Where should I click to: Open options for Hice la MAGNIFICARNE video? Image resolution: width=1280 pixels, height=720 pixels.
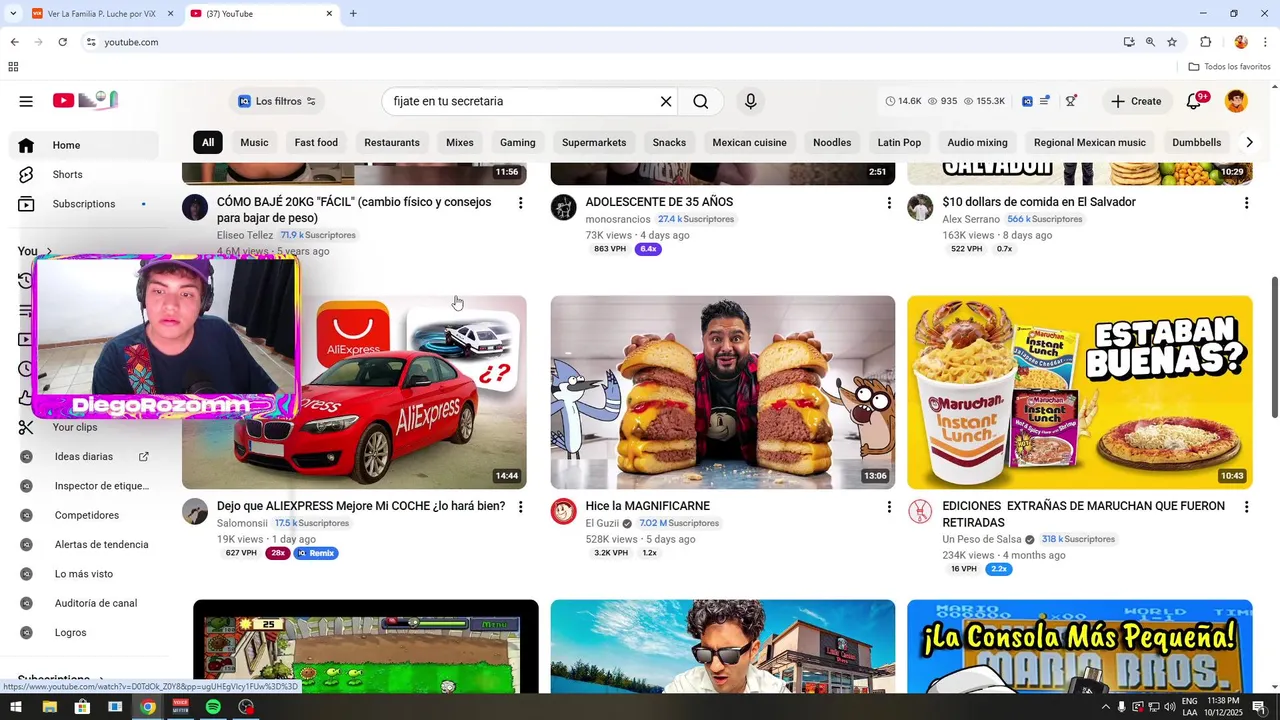[x=889, y=507]
